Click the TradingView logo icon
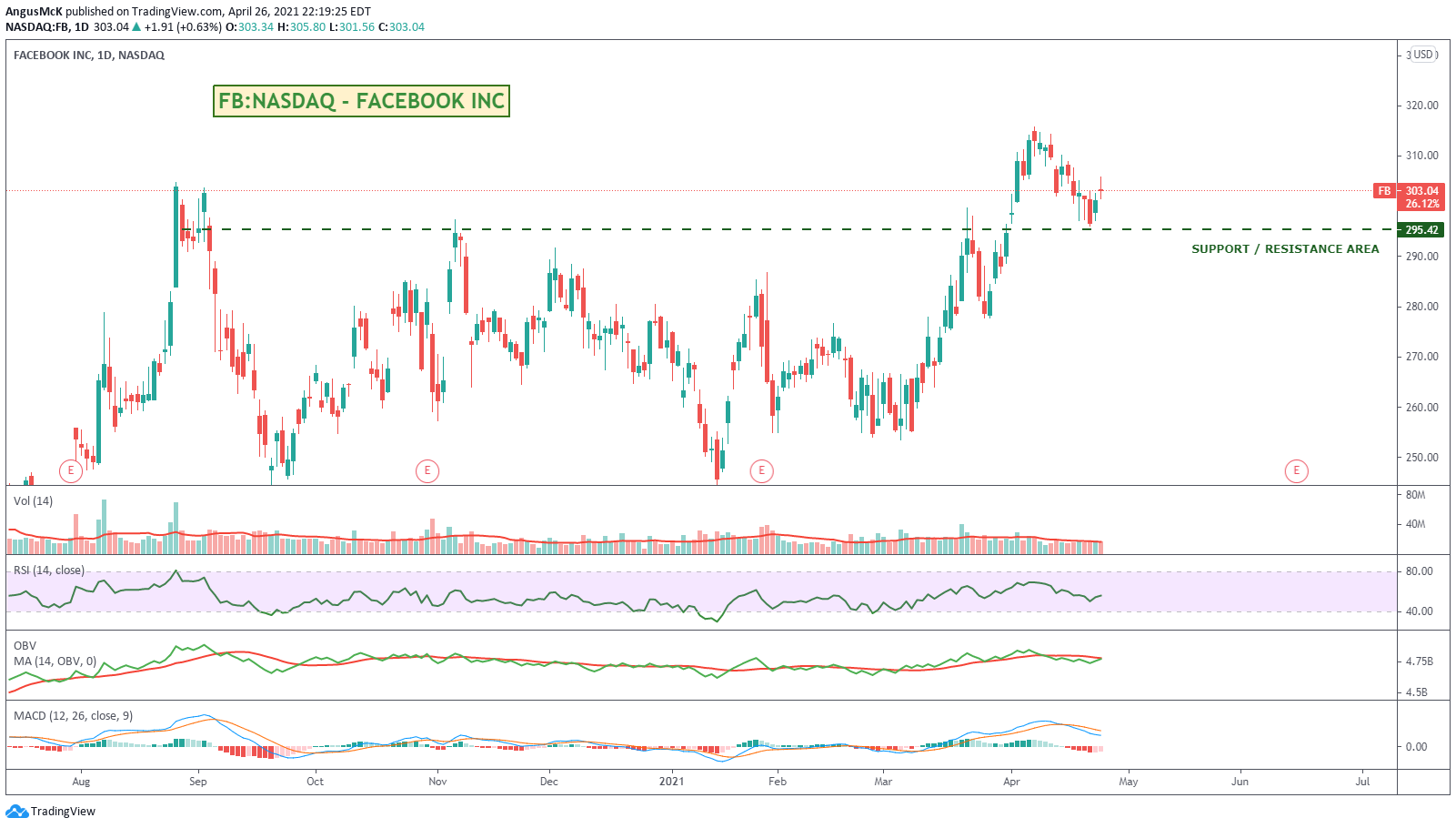1456x828 pixels. pos(16,811)
